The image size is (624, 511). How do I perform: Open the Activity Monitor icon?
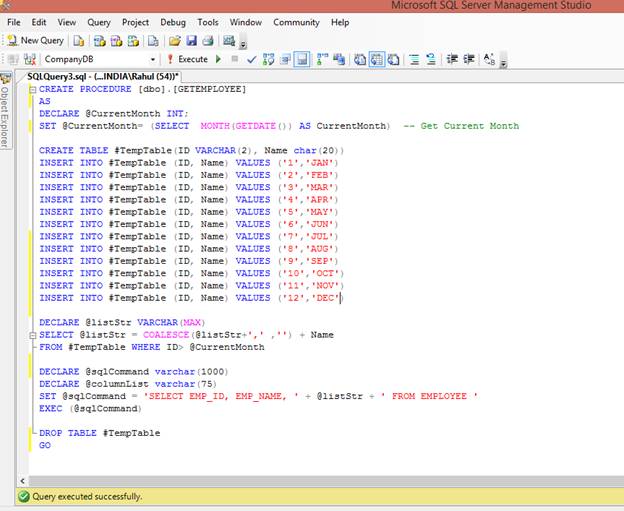pyautogui.click(x=229, y=41)
